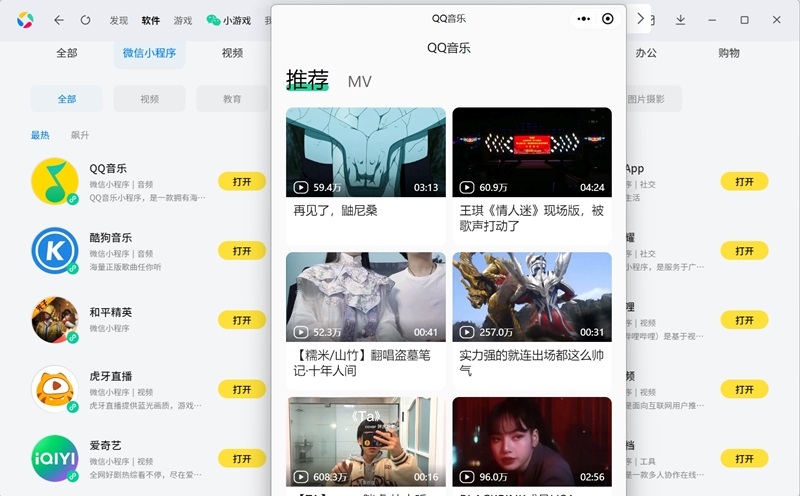This screenshot has width=800, height=496.
Task: Open the downloads icon in the title bar
Action: (680, 20)
